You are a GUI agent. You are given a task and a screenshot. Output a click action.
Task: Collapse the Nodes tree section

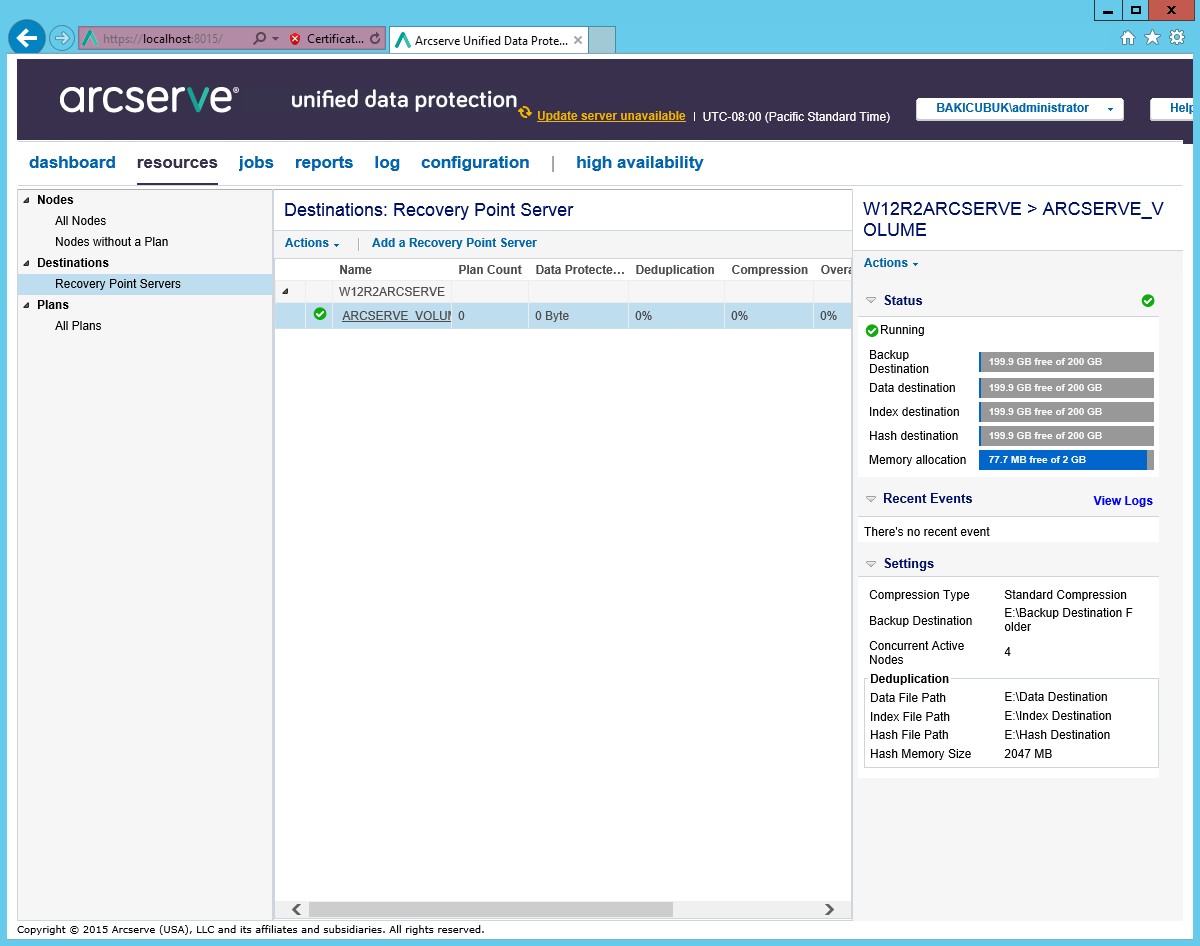(x=27, y=200)
